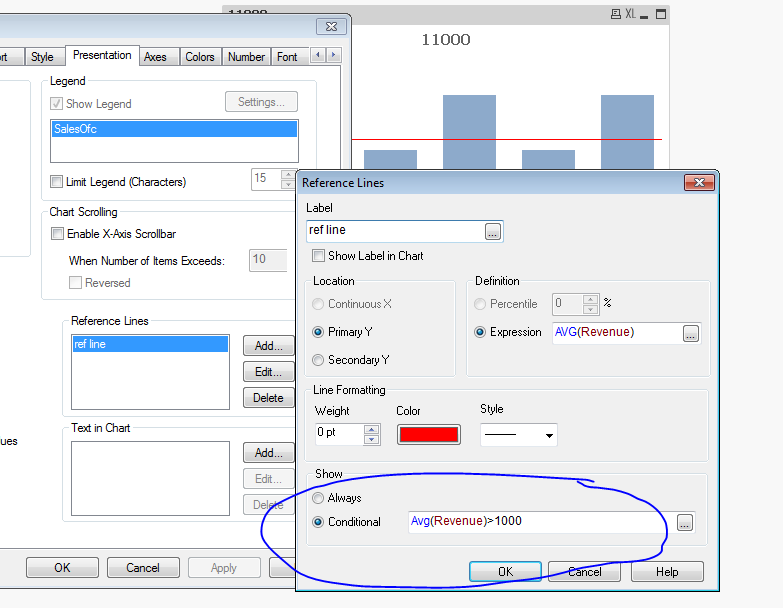Viewport: 783px width, 608px height.
Task: Select Secondary Y location
Action: point(318,360)
